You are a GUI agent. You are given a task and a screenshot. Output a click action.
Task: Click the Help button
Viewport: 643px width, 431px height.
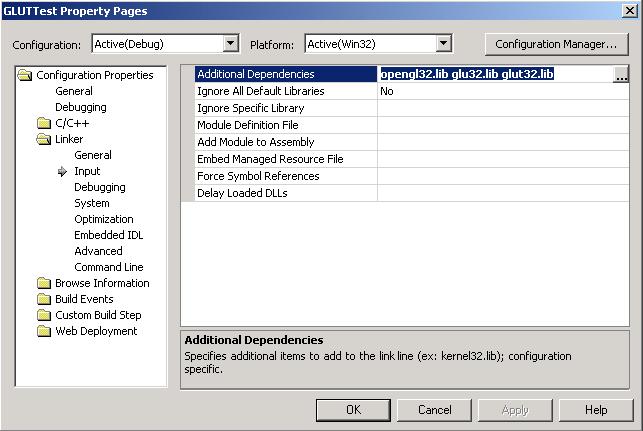[x=596, y=410]
